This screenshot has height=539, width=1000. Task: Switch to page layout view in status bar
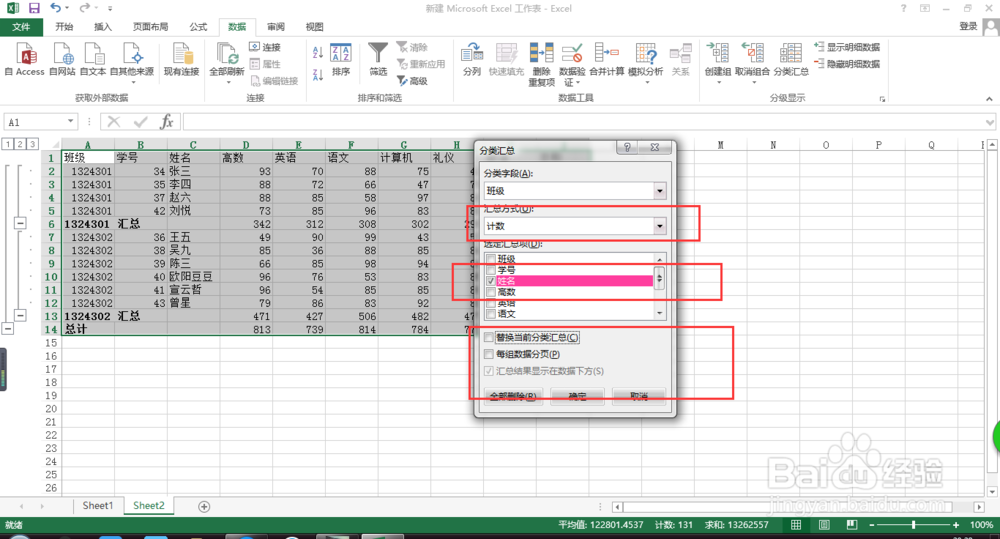click(x=824, y=525)
